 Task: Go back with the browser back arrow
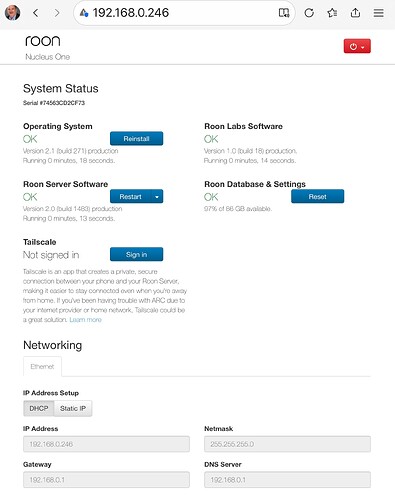tap(36, 13)
